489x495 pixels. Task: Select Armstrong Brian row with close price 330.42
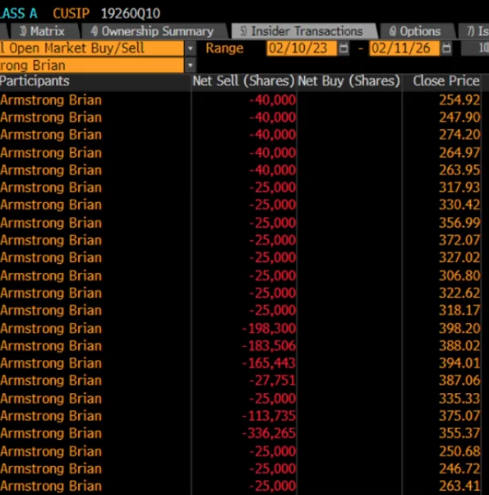(x=240, y=205)
